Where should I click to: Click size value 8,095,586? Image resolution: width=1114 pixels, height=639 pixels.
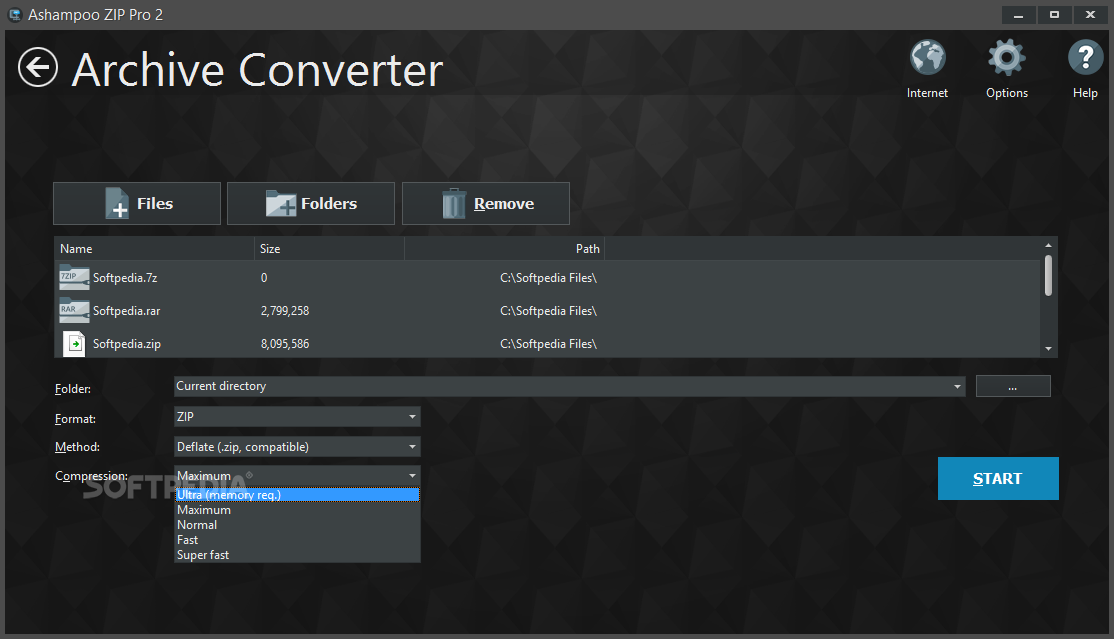[285, 344]
